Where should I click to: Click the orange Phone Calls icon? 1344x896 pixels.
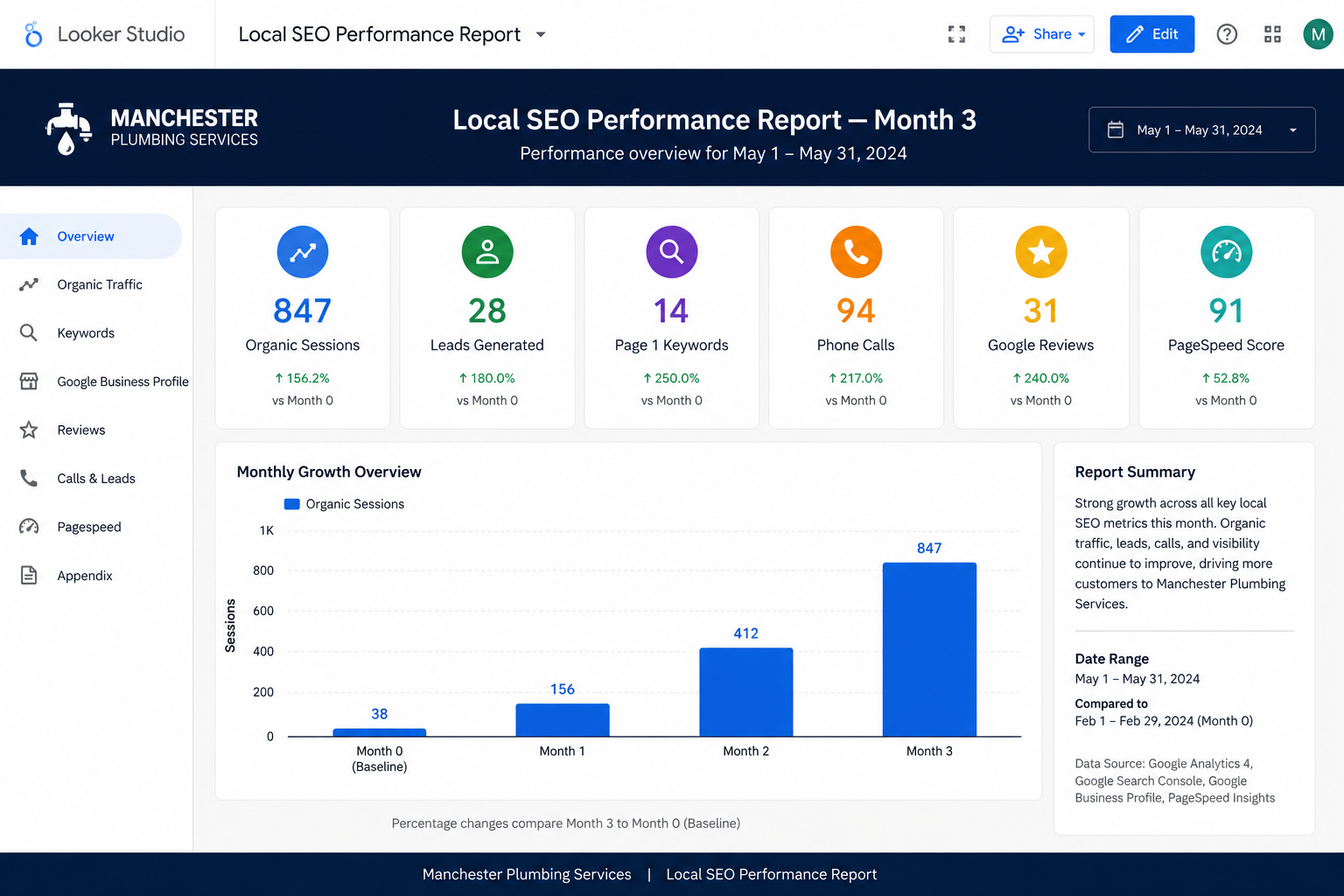point(856,252)
